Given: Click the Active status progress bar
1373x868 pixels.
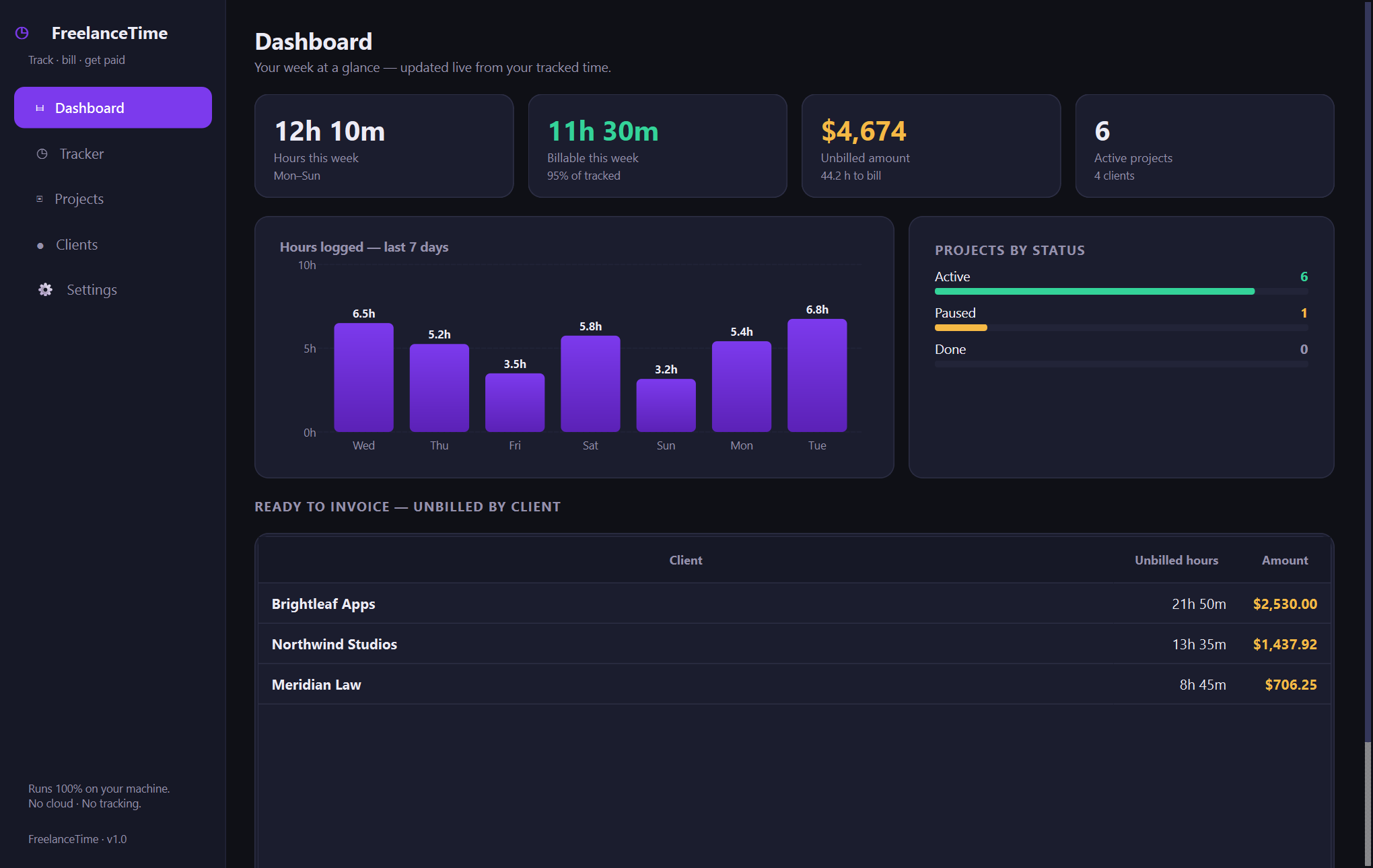Looking at the screenshot, I should pyautogui.click(x=1121, y=291).
